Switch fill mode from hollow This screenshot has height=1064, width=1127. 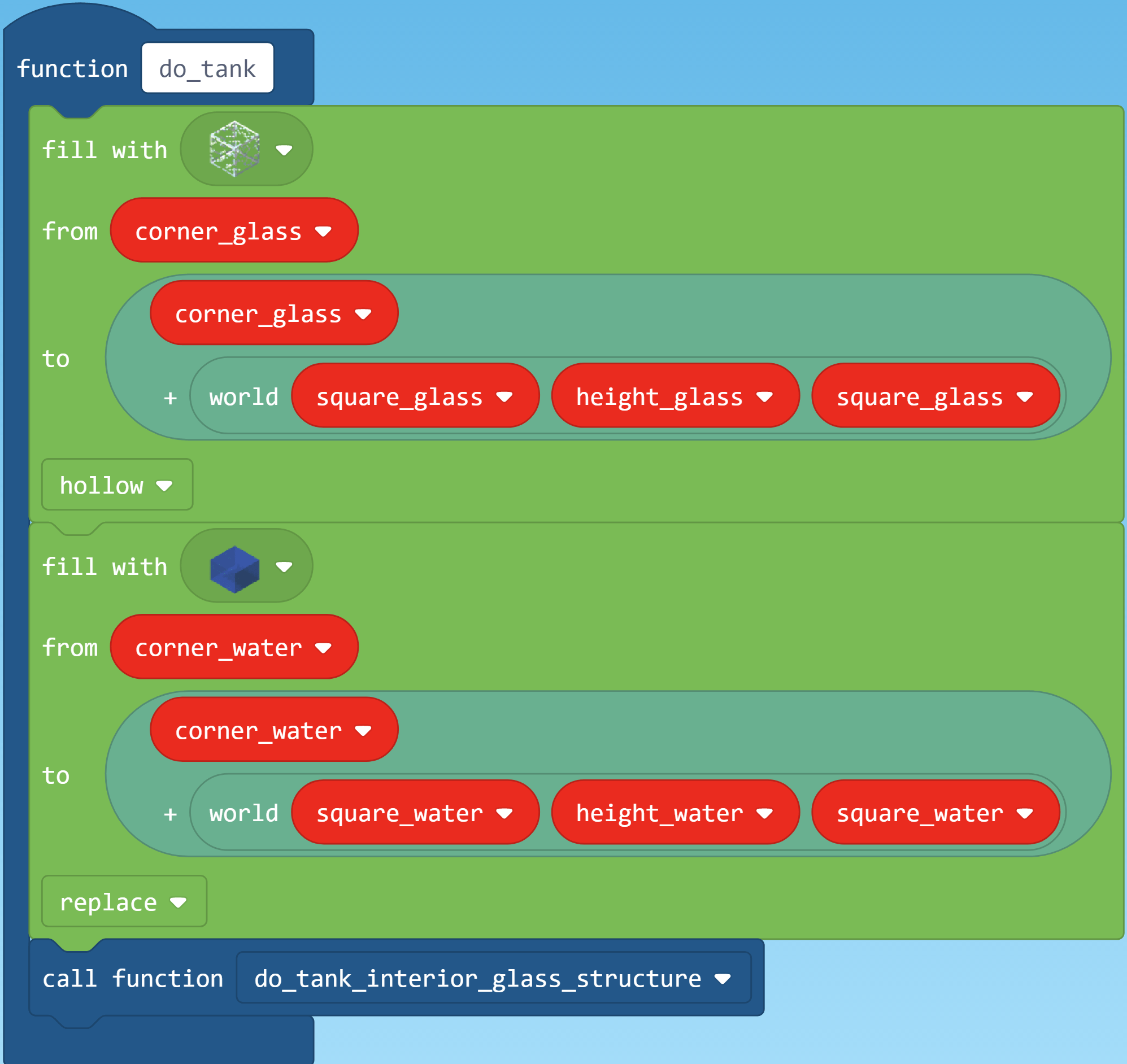[116, 485]
